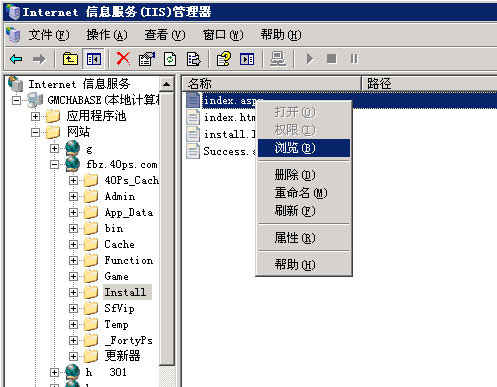The width and height of the screenshot is (497, 387).
Task: Click the connect computer toolbar icon
Action: click(x=278, y=59)
